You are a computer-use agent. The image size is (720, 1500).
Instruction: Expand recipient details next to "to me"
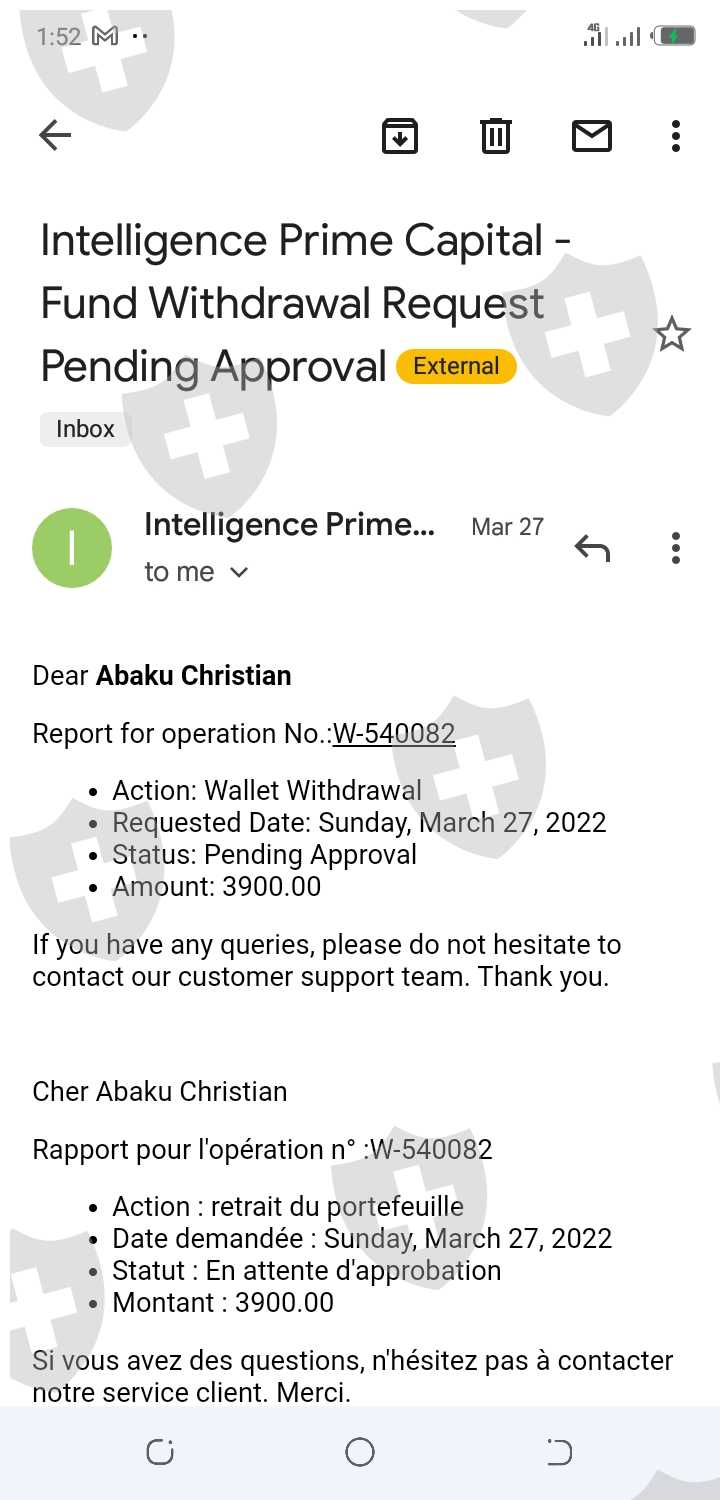(239, 572)
